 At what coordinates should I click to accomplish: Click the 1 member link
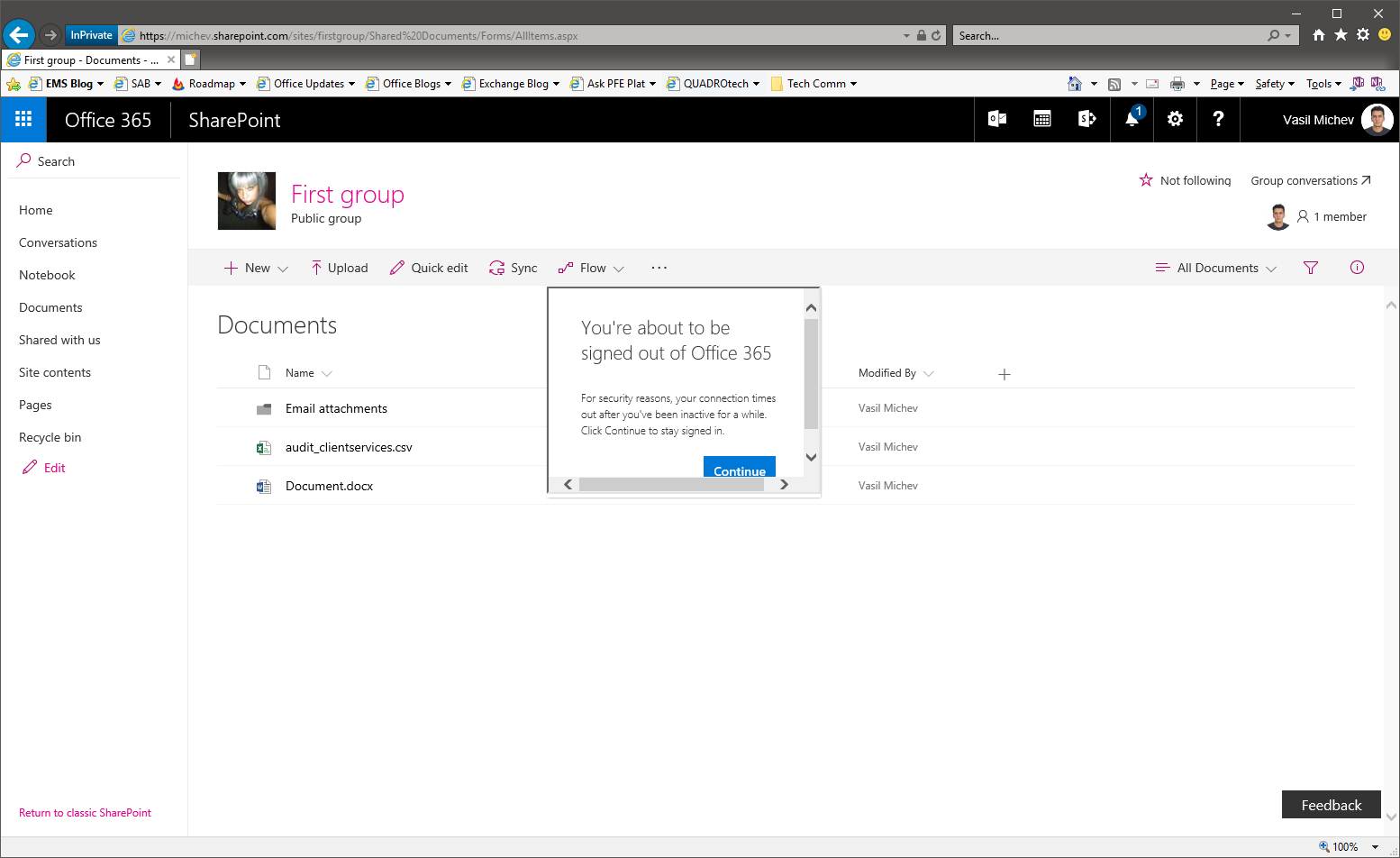(1332, 216)
